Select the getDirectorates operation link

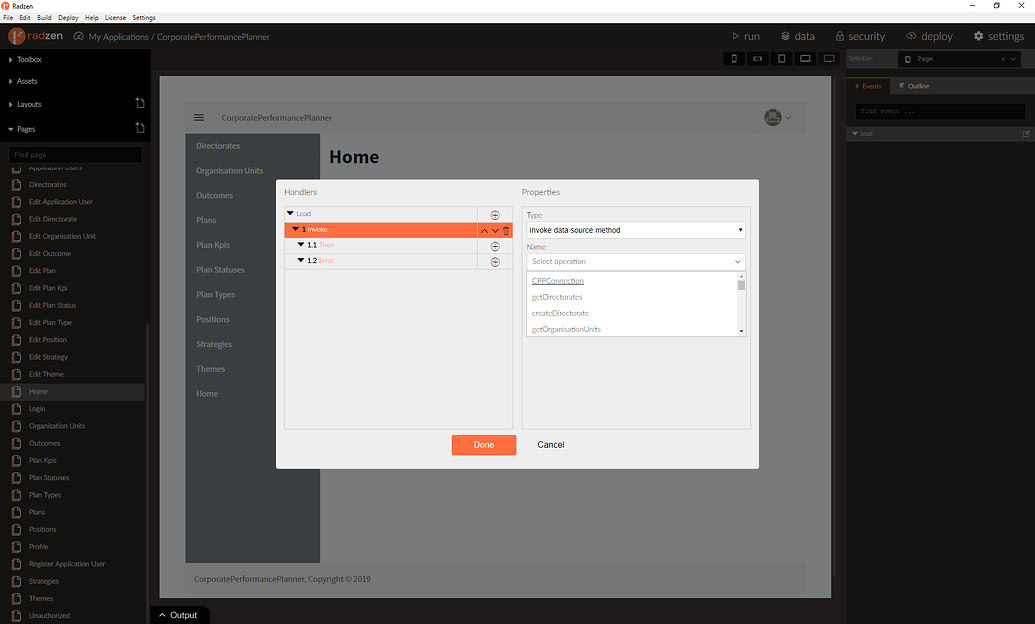click(x=557, y=297)
